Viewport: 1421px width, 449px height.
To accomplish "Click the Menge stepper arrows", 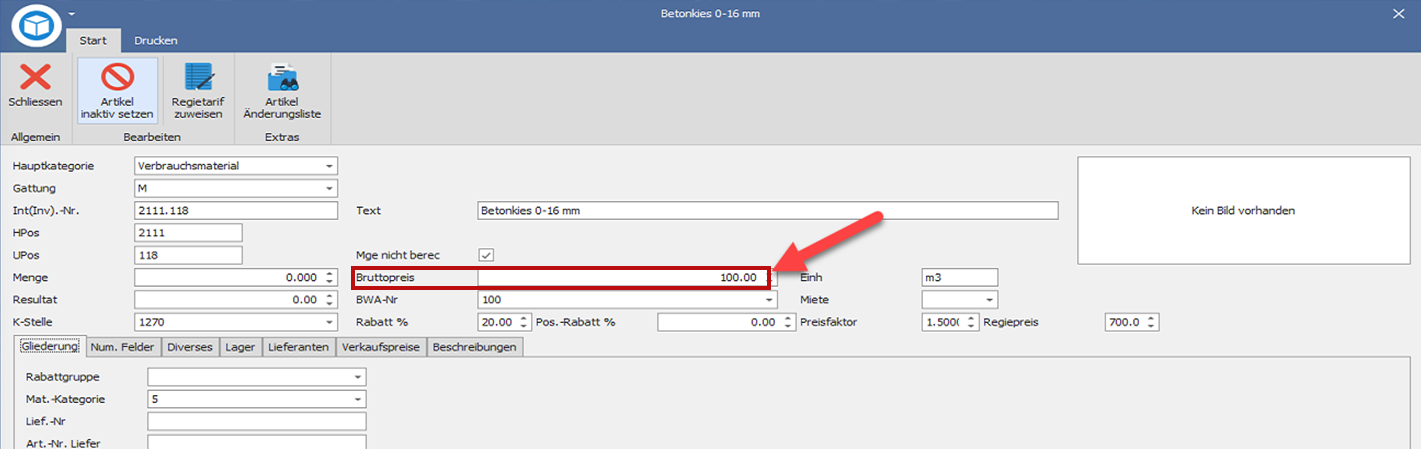I will pos(329,277).
